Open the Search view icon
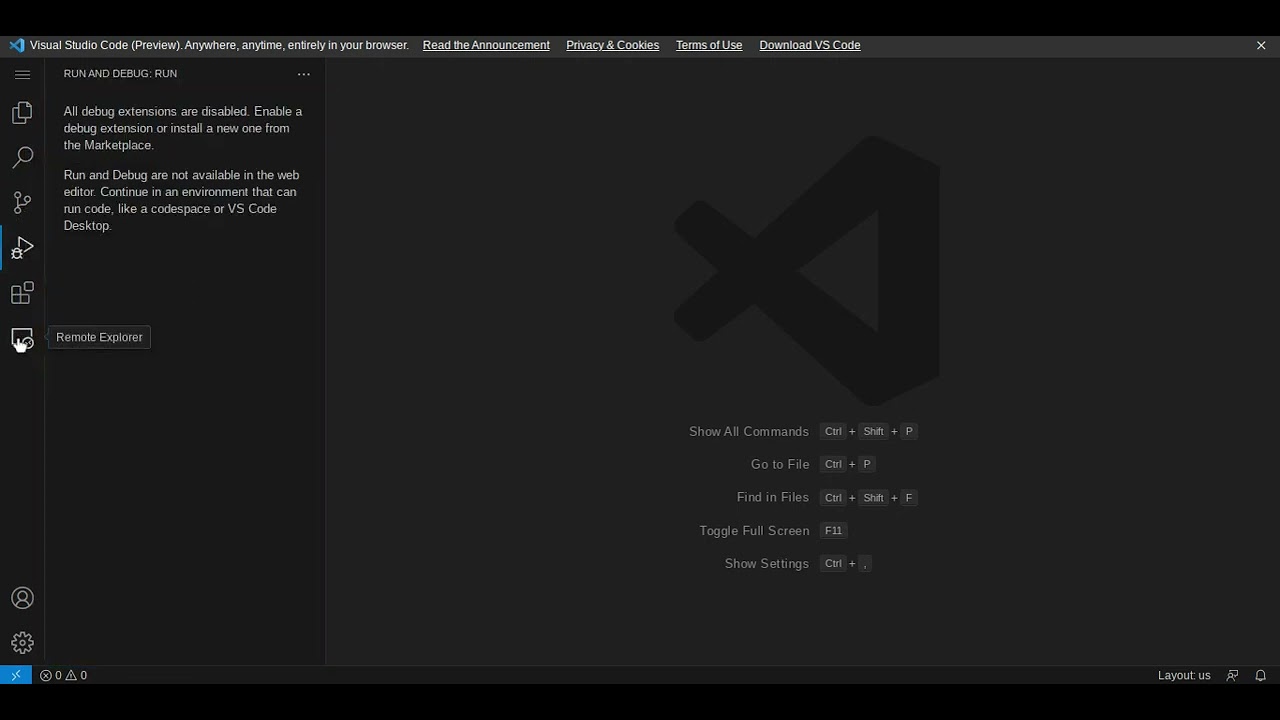Viewport: 1280px width, 720px height. coord(22,158)
